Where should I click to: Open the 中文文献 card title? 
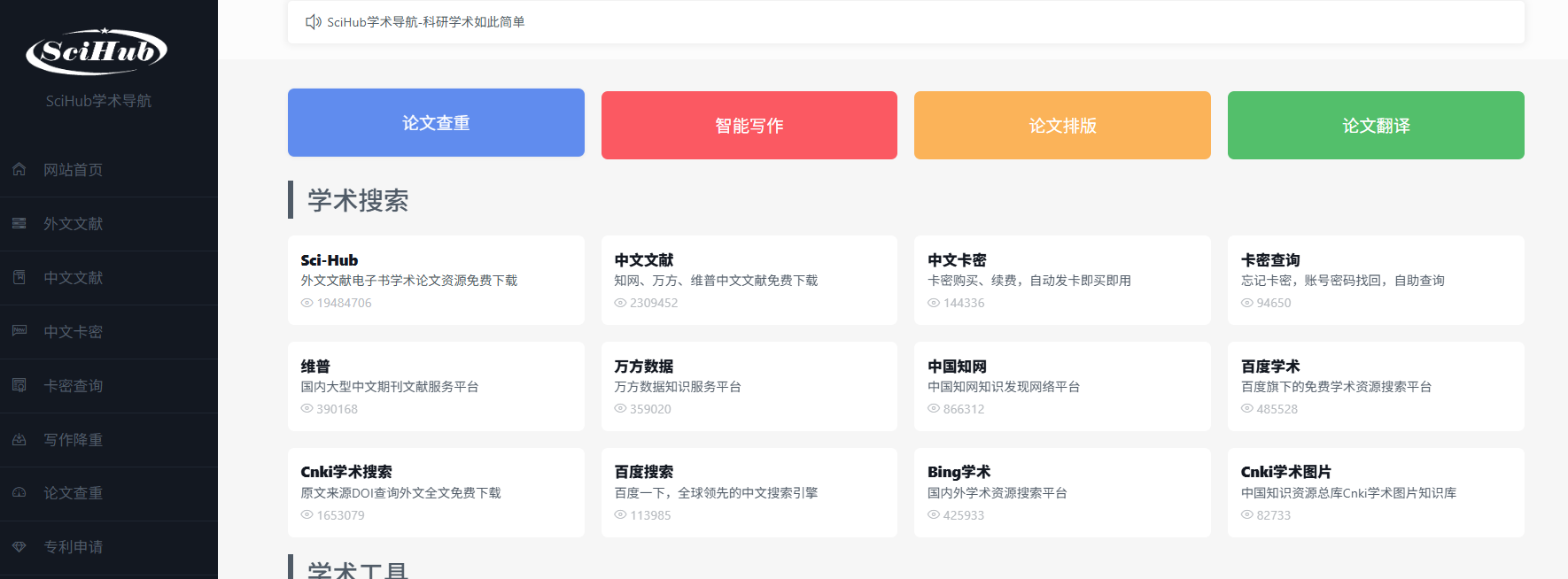(644, 260)
